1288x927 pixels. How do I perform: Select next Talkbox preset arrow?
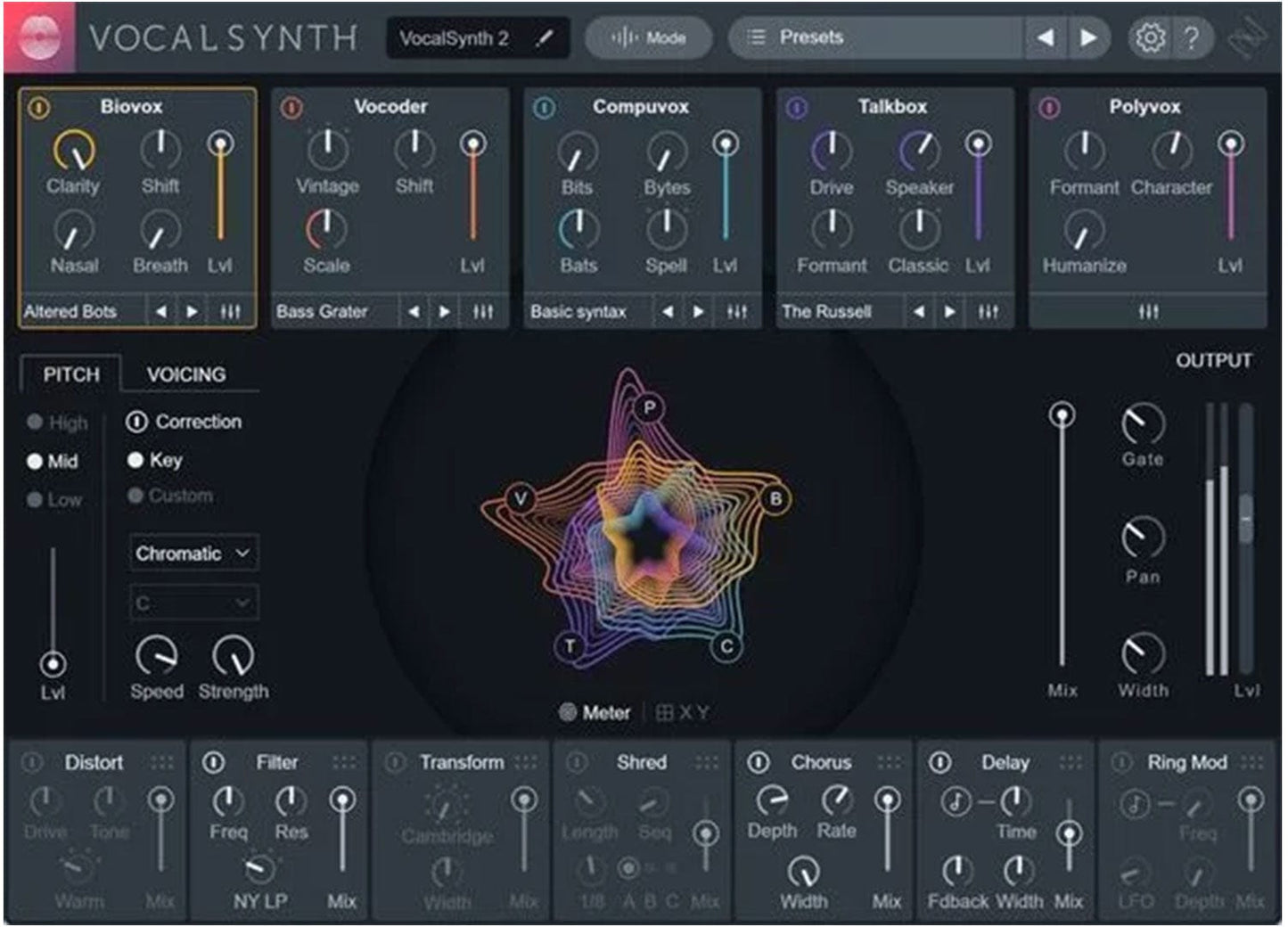(x=950, y=312)
